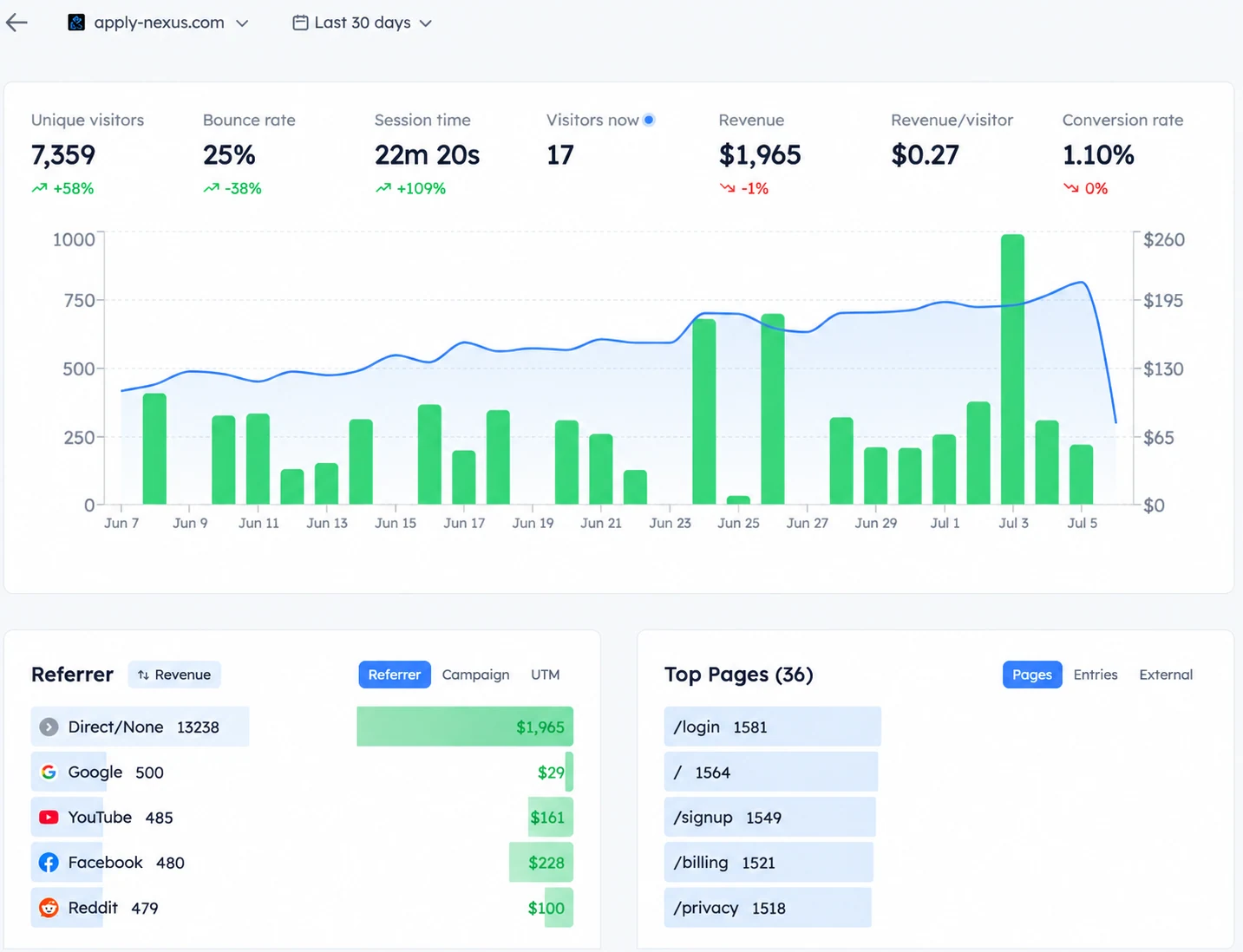This screenshot has height=952, width=1243.
Task: Click the $161 YouTube revenue bar
Action: click(551, 817)
